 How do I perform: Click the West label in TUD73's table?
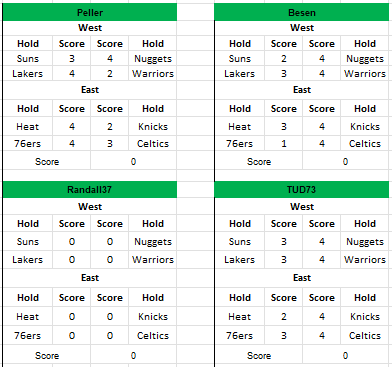[x=302, y=207]
